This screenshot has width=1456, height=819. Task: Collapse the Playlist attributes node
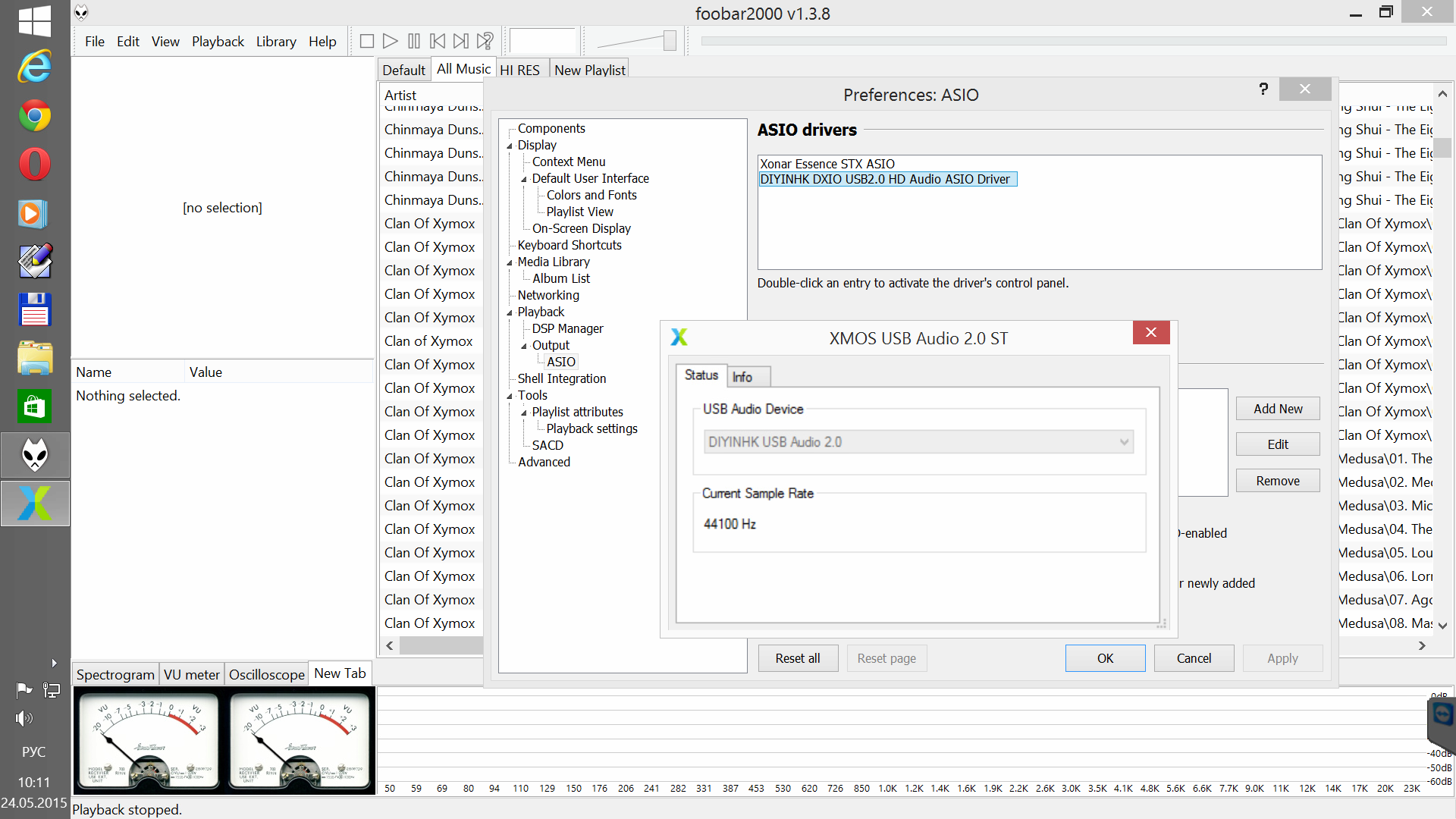tap(524, 413)
